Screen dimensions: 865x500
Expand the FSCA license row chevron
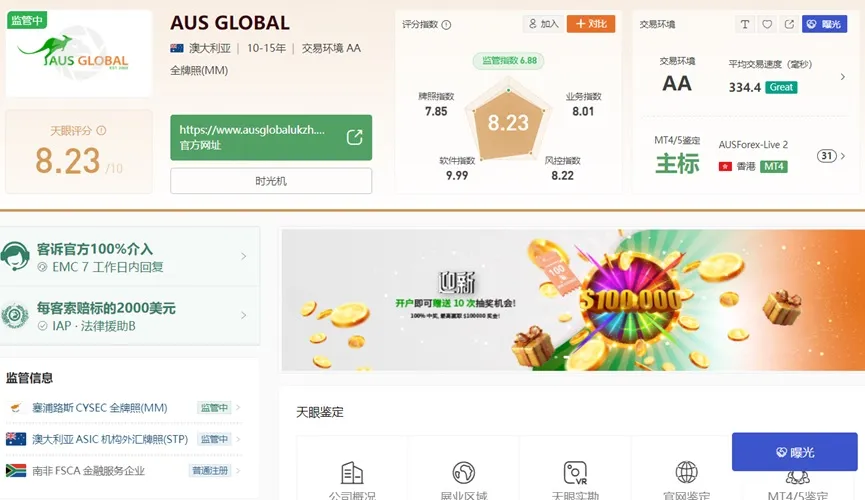pyautogui.click(x=238, y=471)
